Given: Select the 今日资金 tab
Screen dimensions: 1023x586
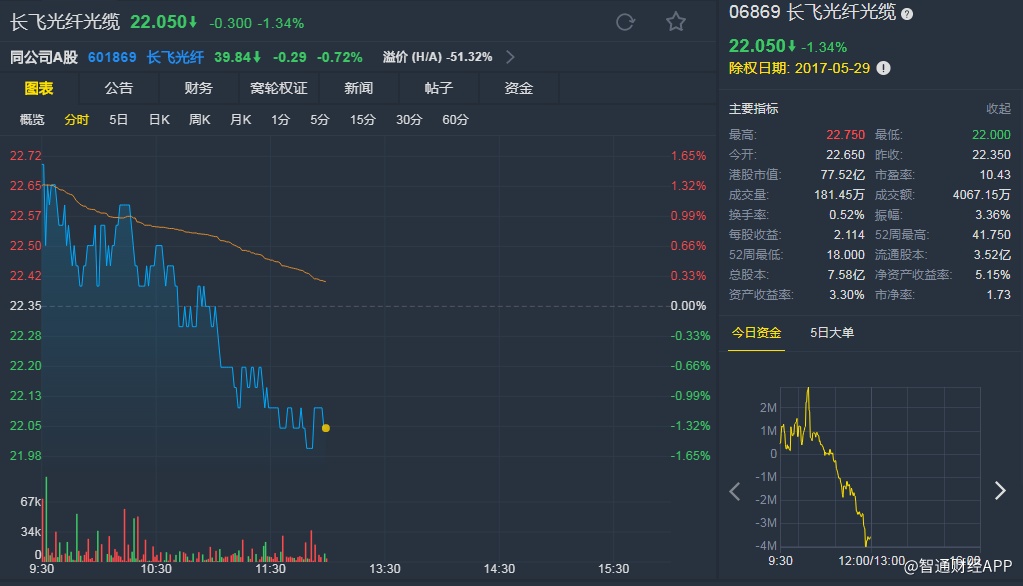Looking at the screenshot, I should tap(756, 333).
